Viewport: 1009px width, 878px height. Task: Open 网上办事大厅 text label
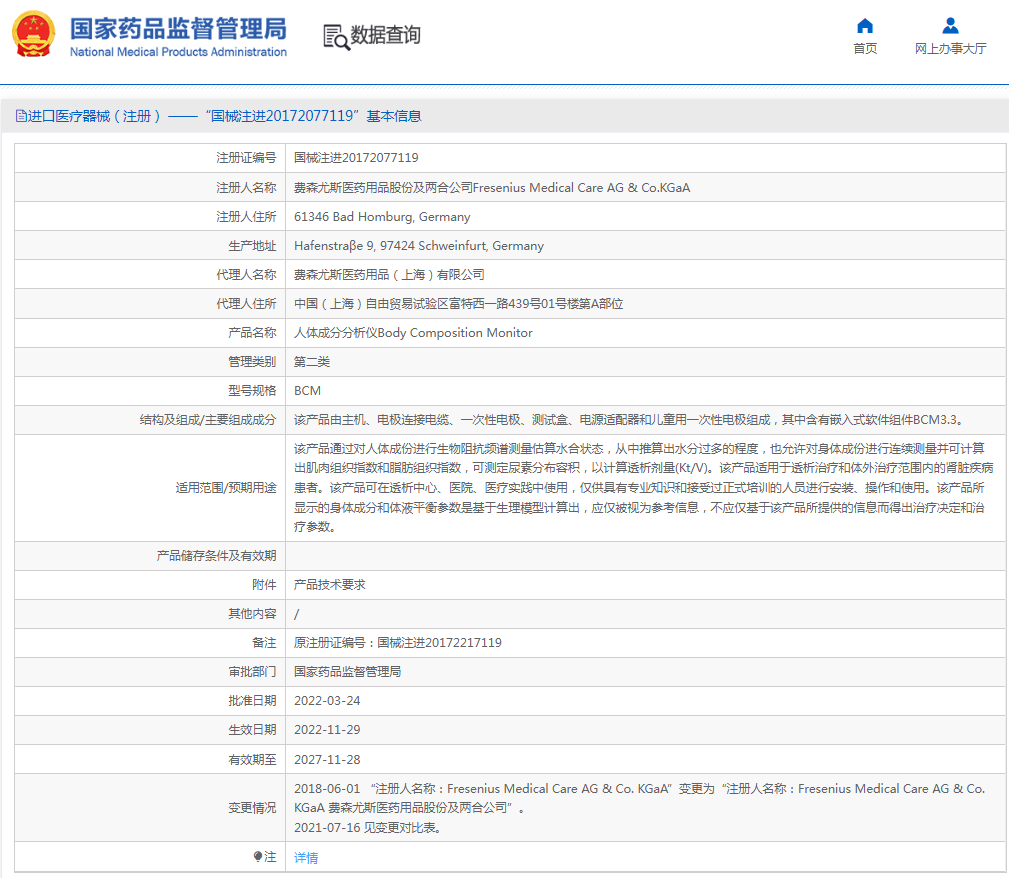click(x=950, y=48)
